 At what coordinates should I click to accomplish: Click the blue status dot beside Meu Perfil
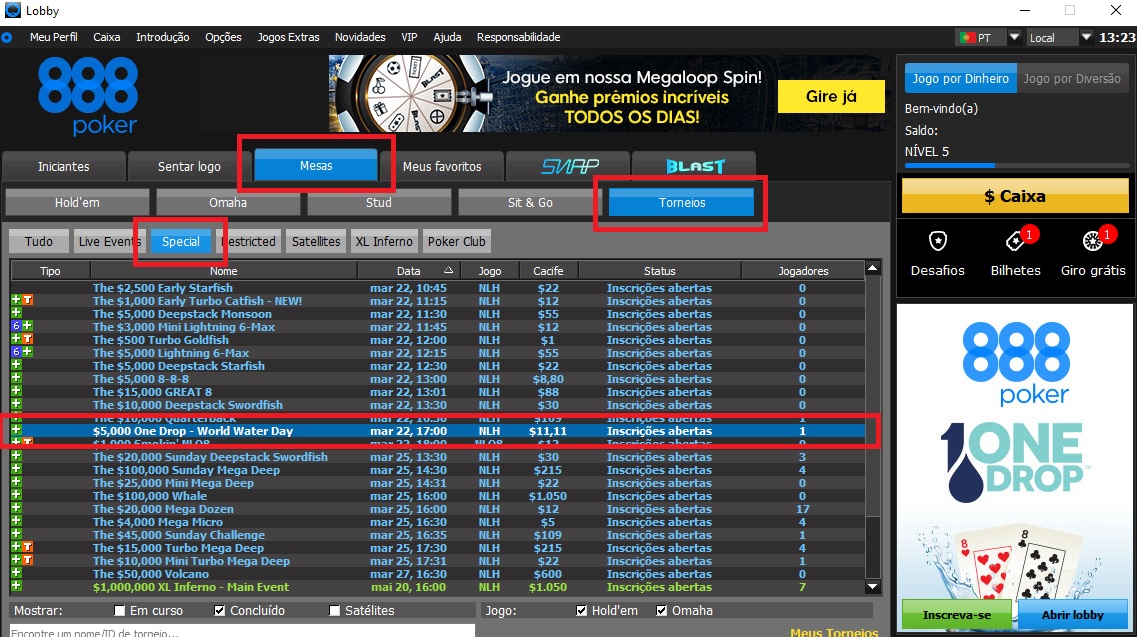coord(7,37)
